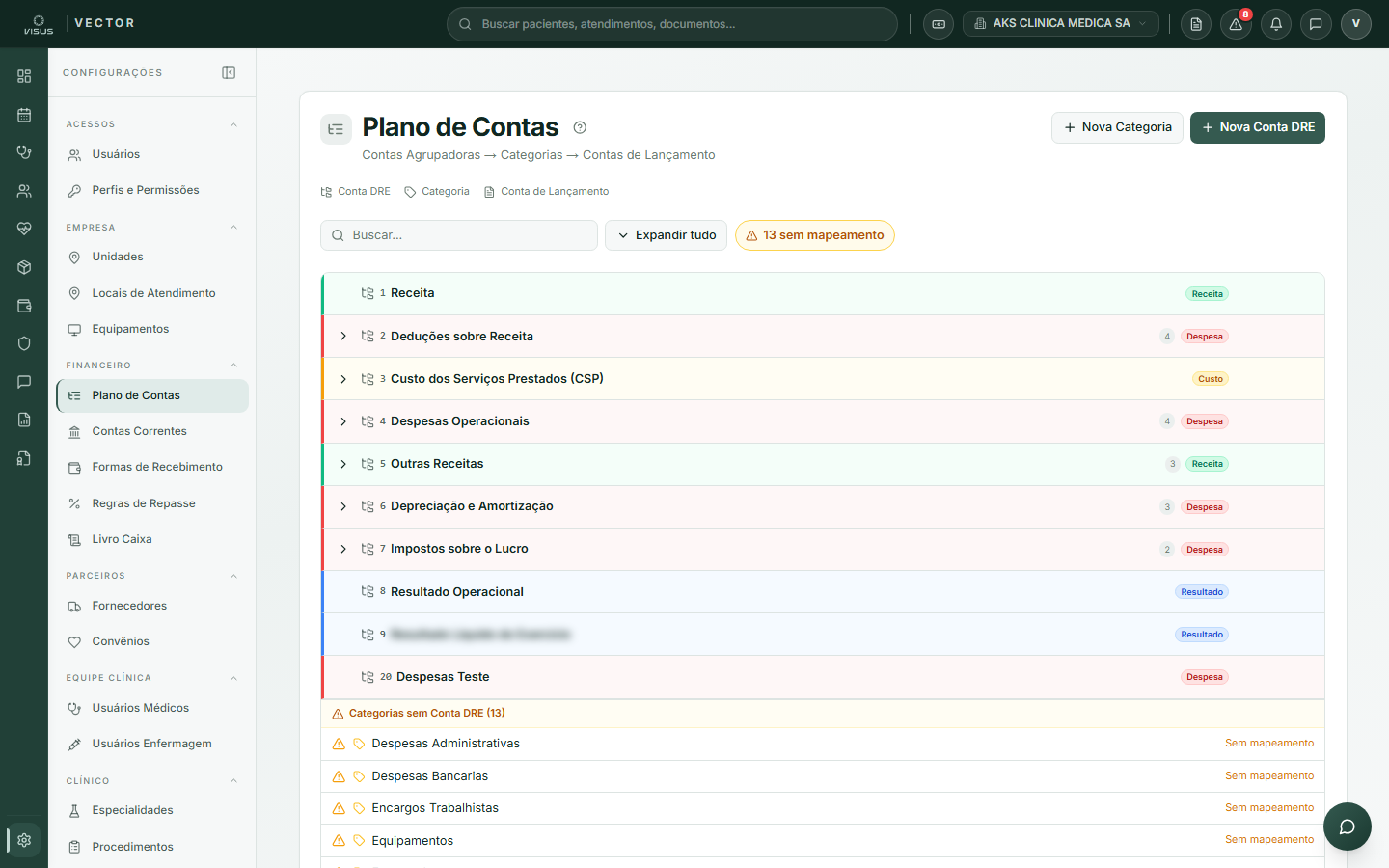
Task: Click the Expandir tudo button
Action: (x=666, y=235)
